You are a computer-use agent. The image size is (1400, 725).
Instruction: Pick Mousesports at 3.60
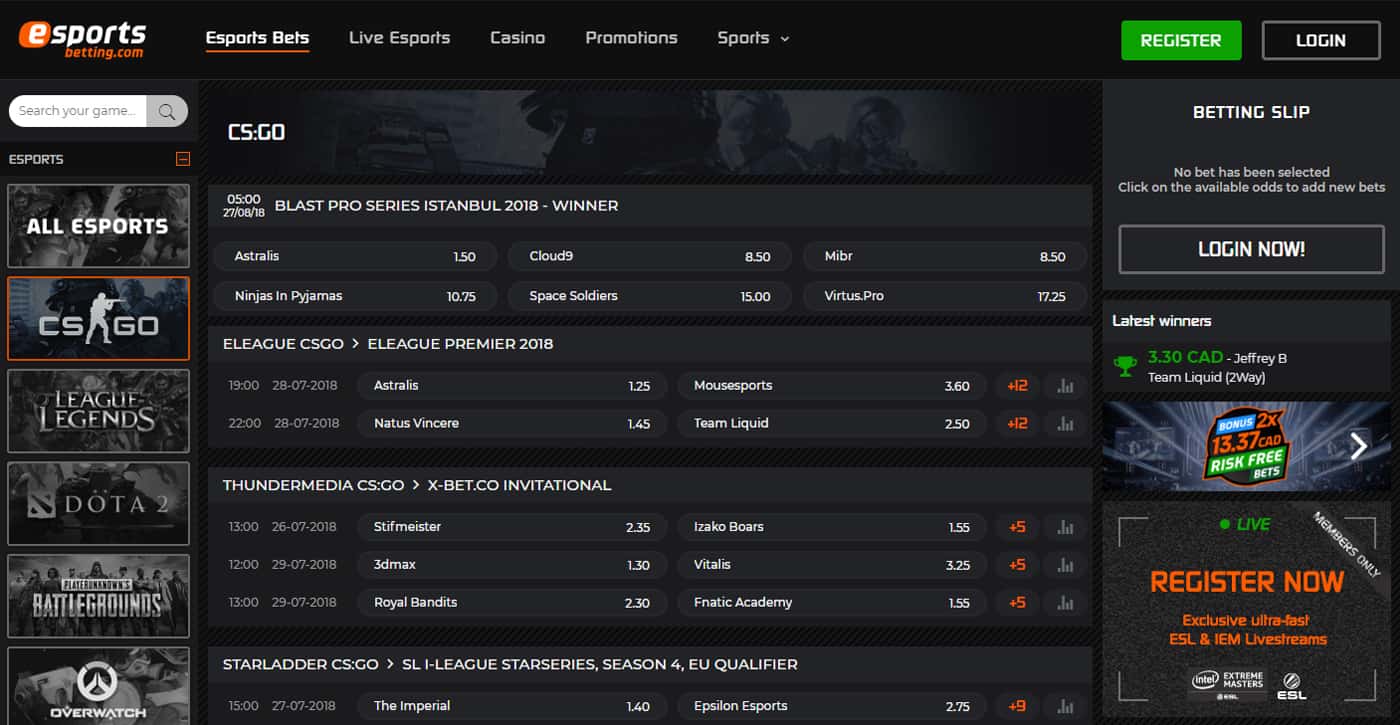click(x=832, y=385)
